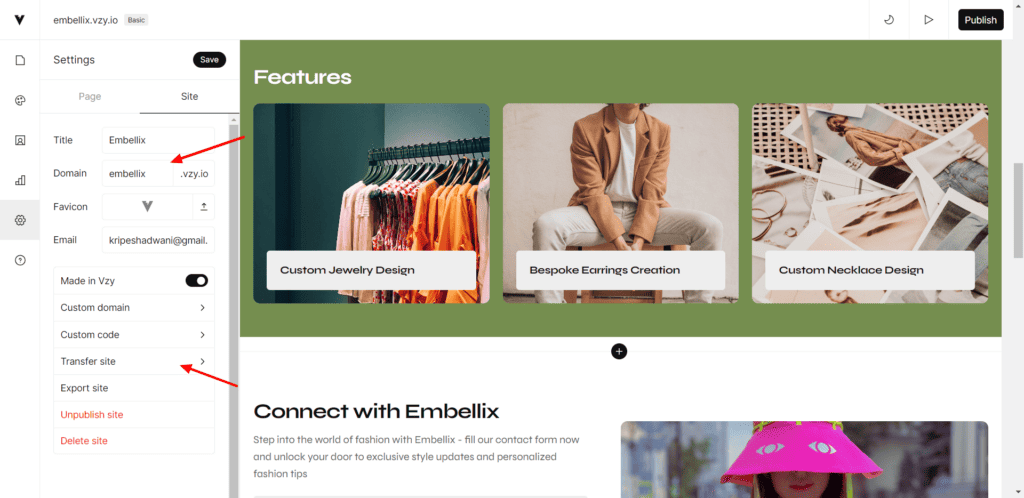Upload a favicon with upload icon
Viewport: 1024px width, 498px height.
(204, 206)
